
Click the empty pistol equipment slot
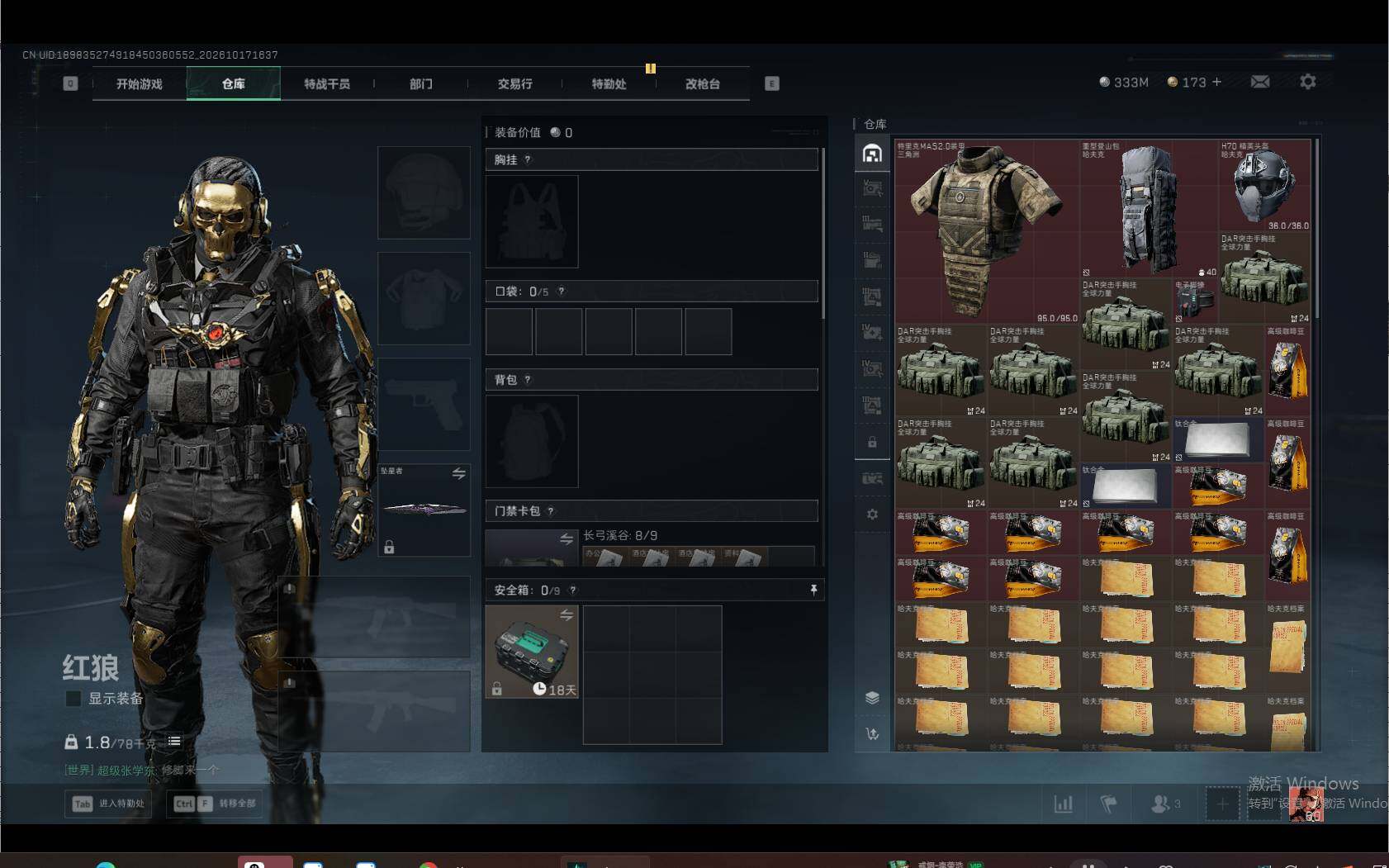[x=424, y=404]
